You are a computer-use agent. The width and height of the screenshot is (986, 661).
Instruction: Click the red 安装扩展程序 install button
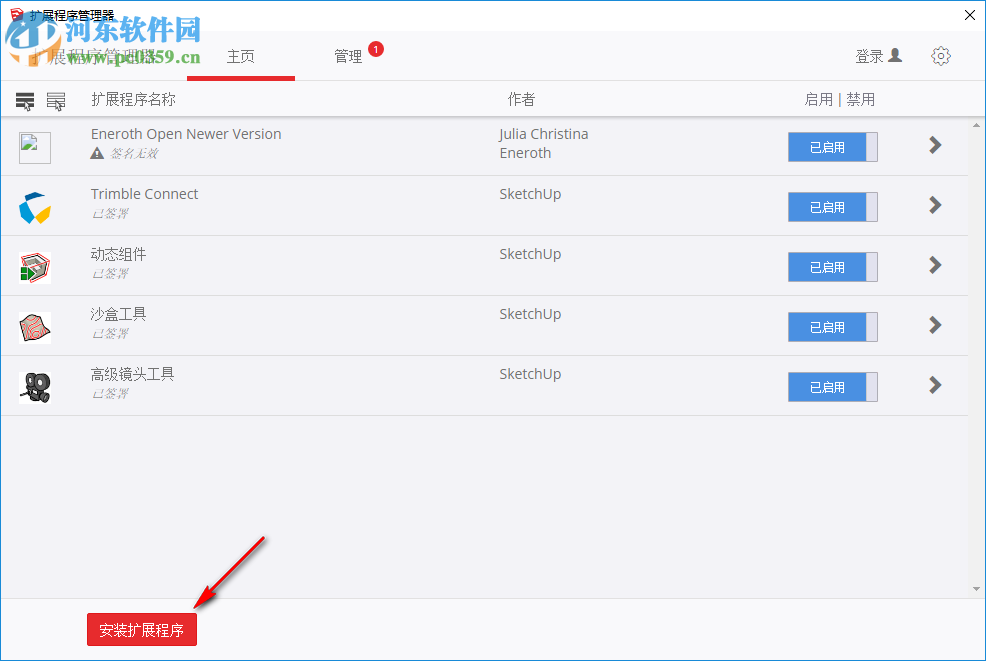[x=141, y=629]
